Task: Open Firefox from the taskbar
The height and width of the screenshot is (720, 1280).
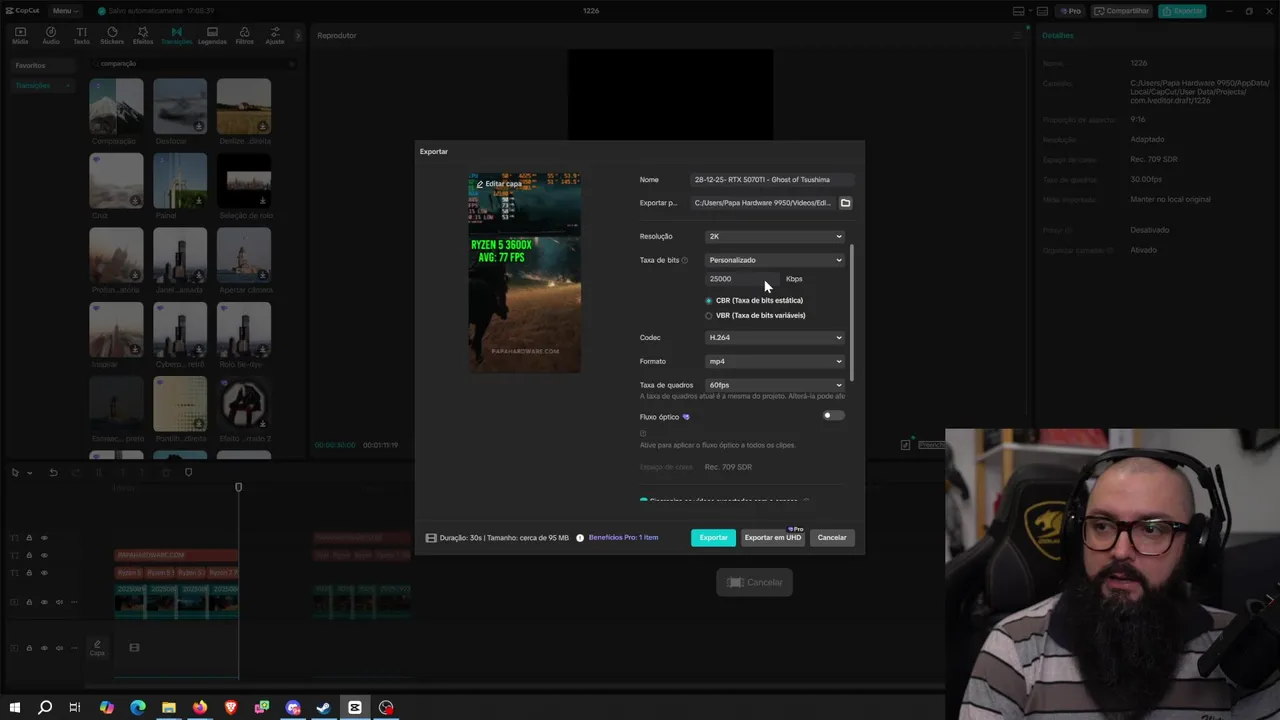Action: click(x=200, y=707)
